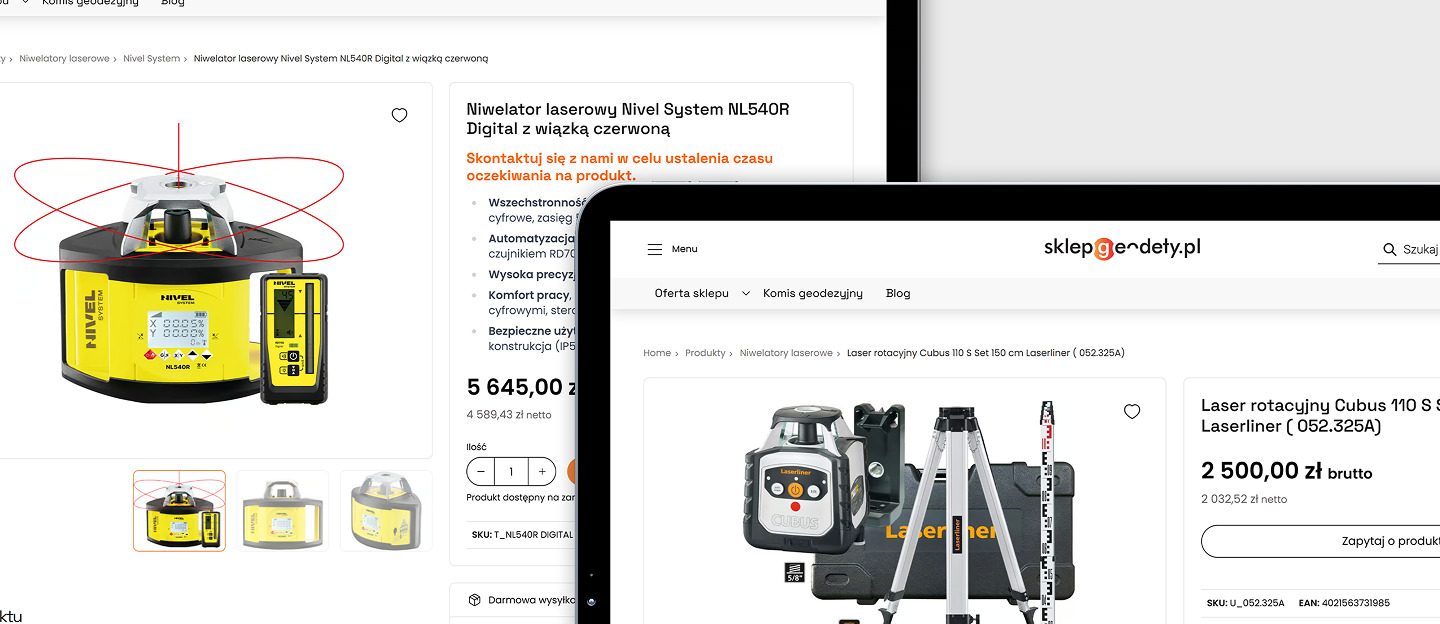Viewport: 1440px width, 624px height.
Task: Increase quantity with plus button
Action: tap(541, 472)
